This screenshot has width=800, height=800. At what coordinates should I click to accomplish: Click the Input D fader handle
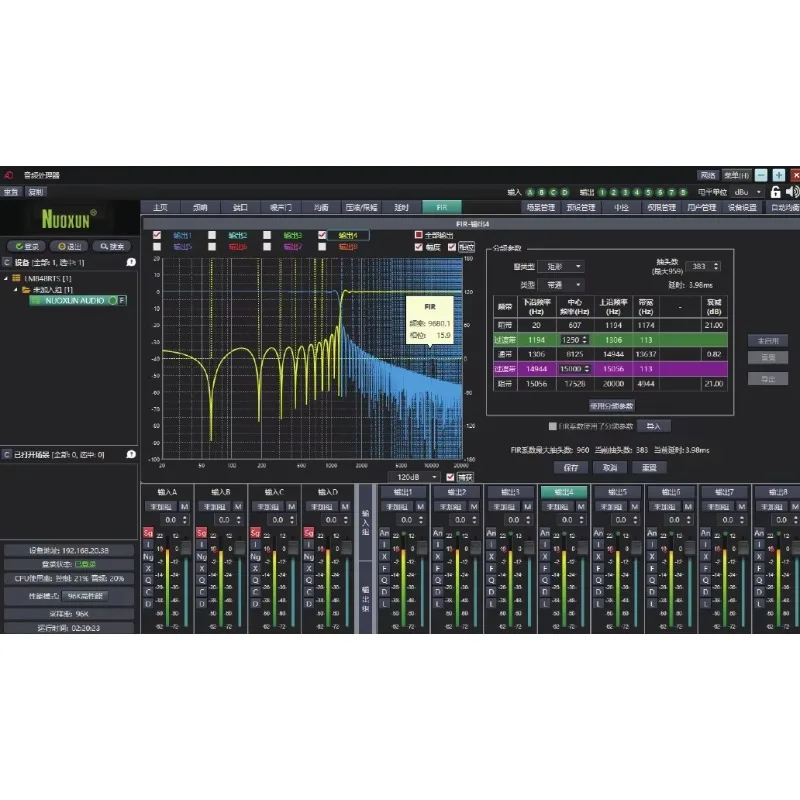(347, 548)
